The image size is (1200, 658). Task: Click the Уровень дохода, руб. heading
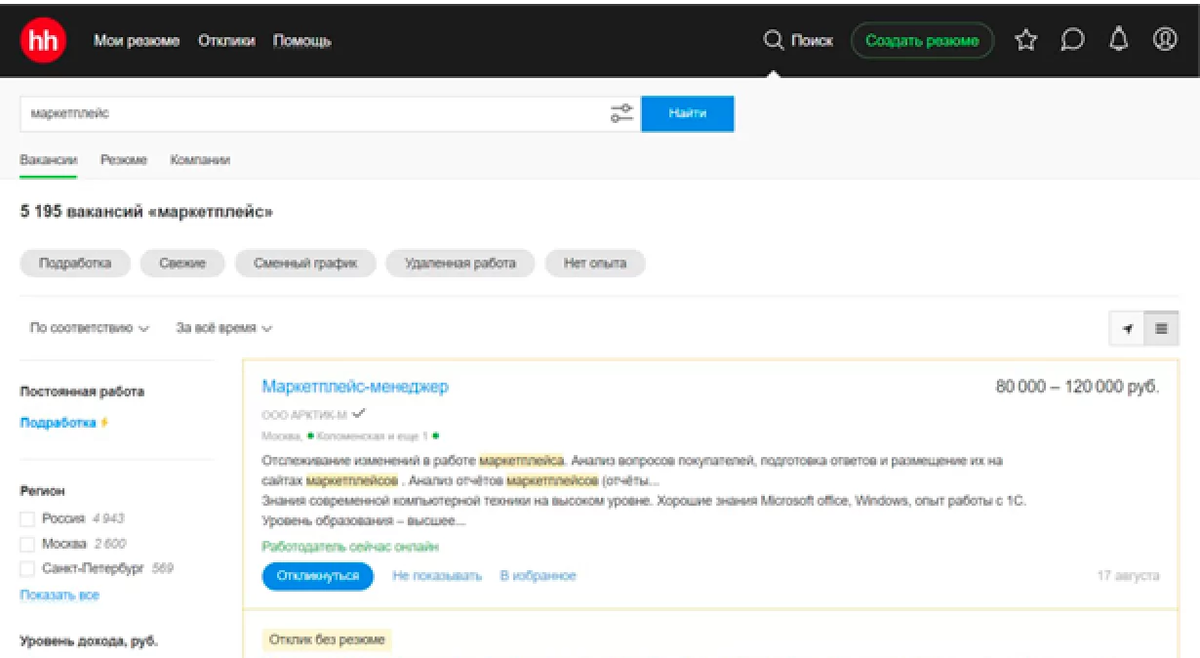[x=89, y=641]
